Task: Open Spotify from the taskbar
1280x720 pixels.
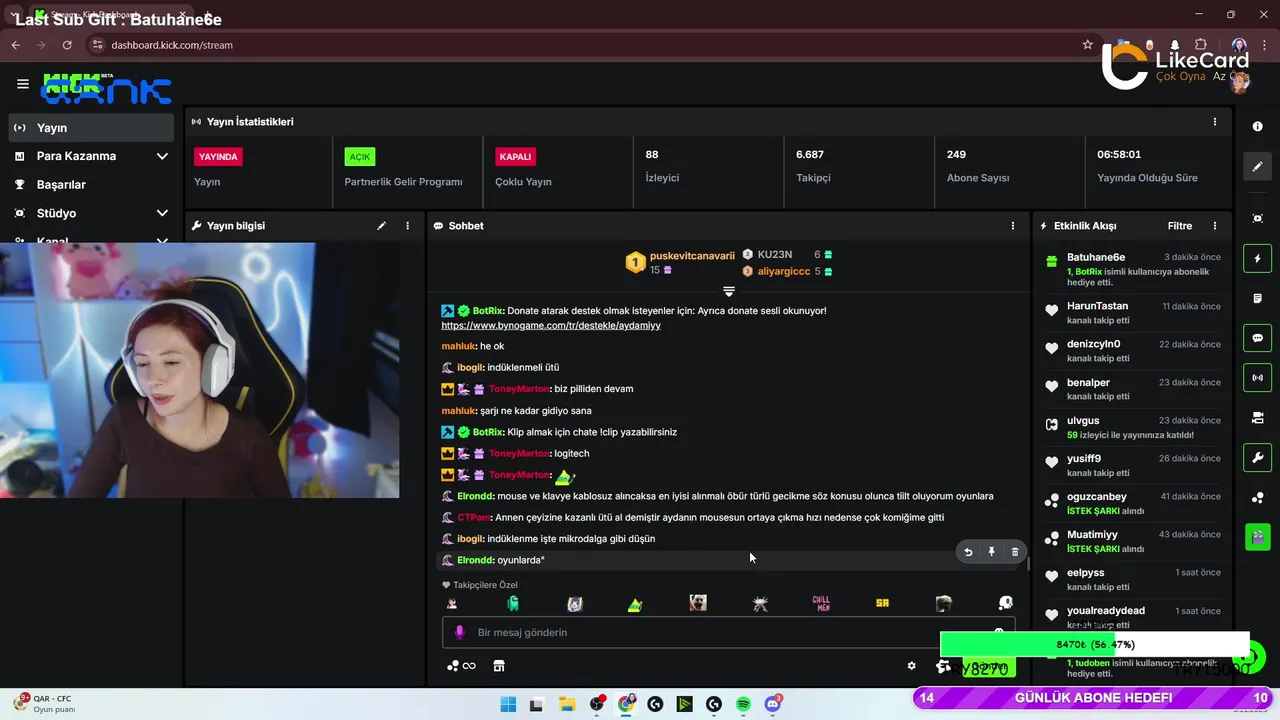Action: (744, 704)
